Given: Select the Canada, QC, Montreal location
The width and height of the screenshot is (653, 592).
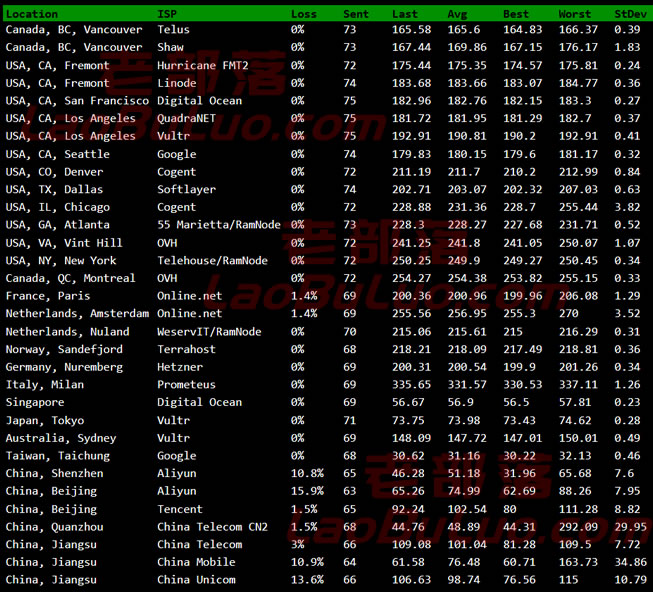Looking at the screenshot, I should tap(70, 278).
